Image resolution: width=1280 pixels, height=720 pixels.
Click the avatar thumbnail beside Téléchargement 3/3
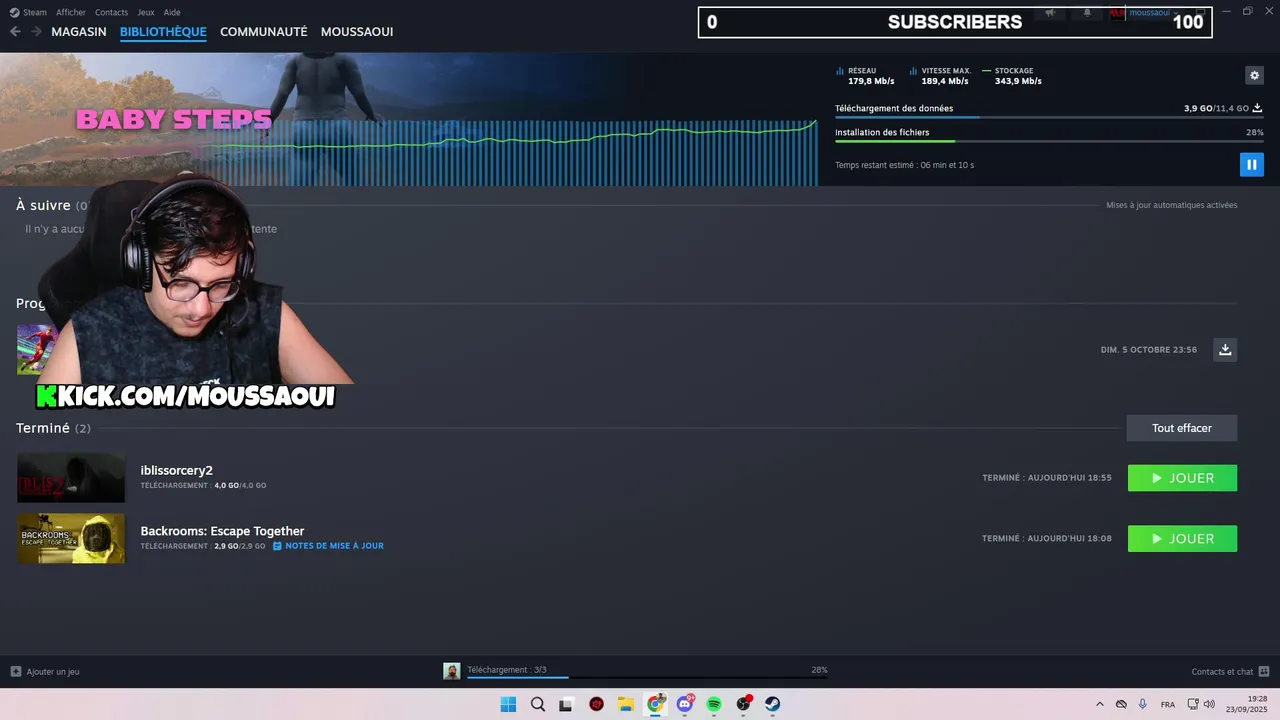(x=452, y=671)
